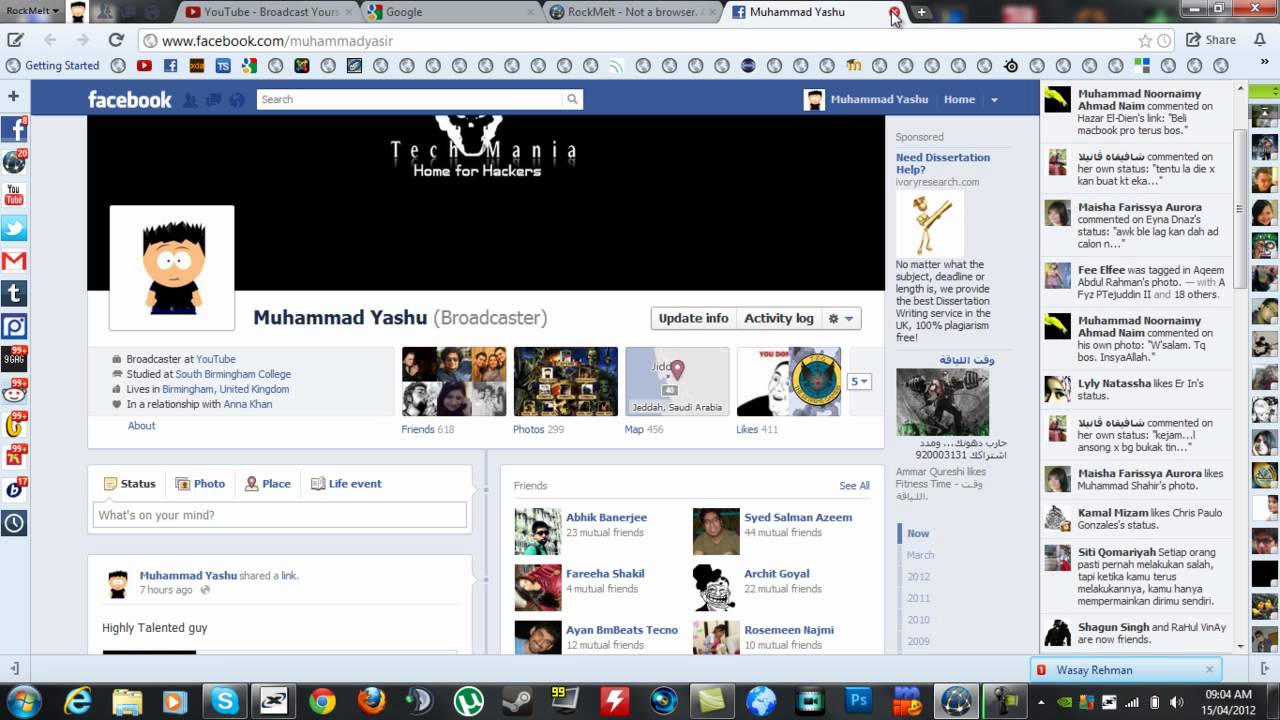Expand the '5' more sections dropdown

(x=859, y=381)
